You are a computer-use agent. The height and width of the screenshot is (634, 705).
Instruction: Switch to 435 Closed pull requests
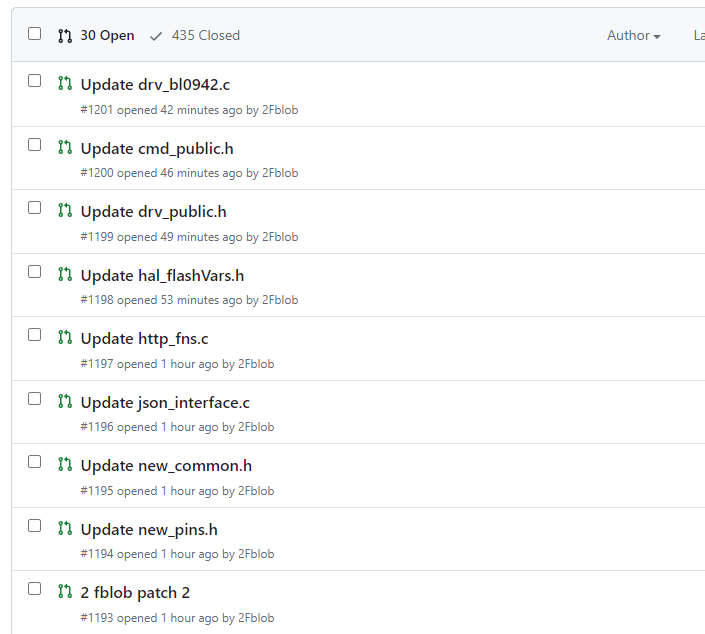coord(195,35)
